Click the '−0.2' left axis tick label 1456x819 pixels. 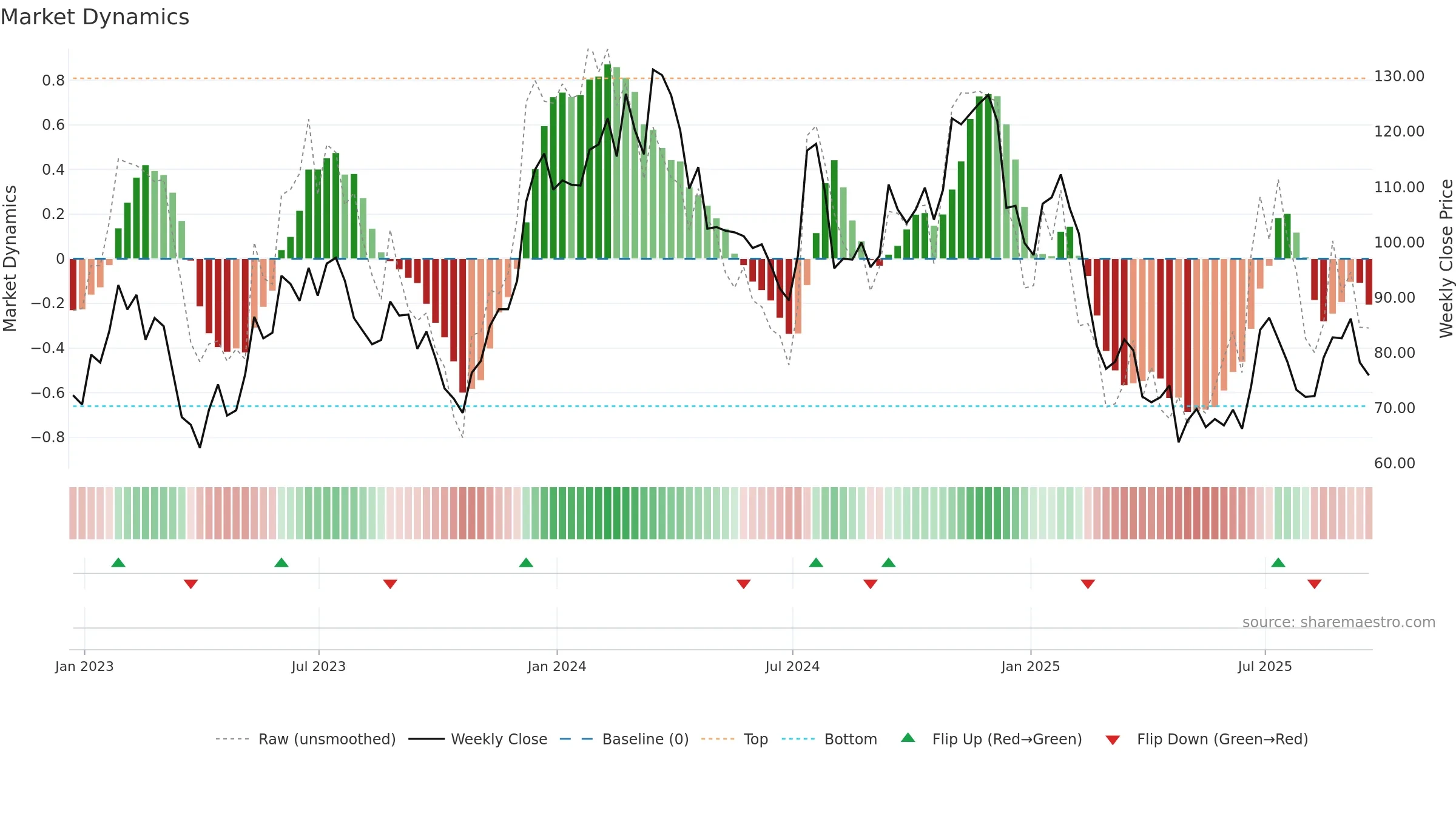48,303
